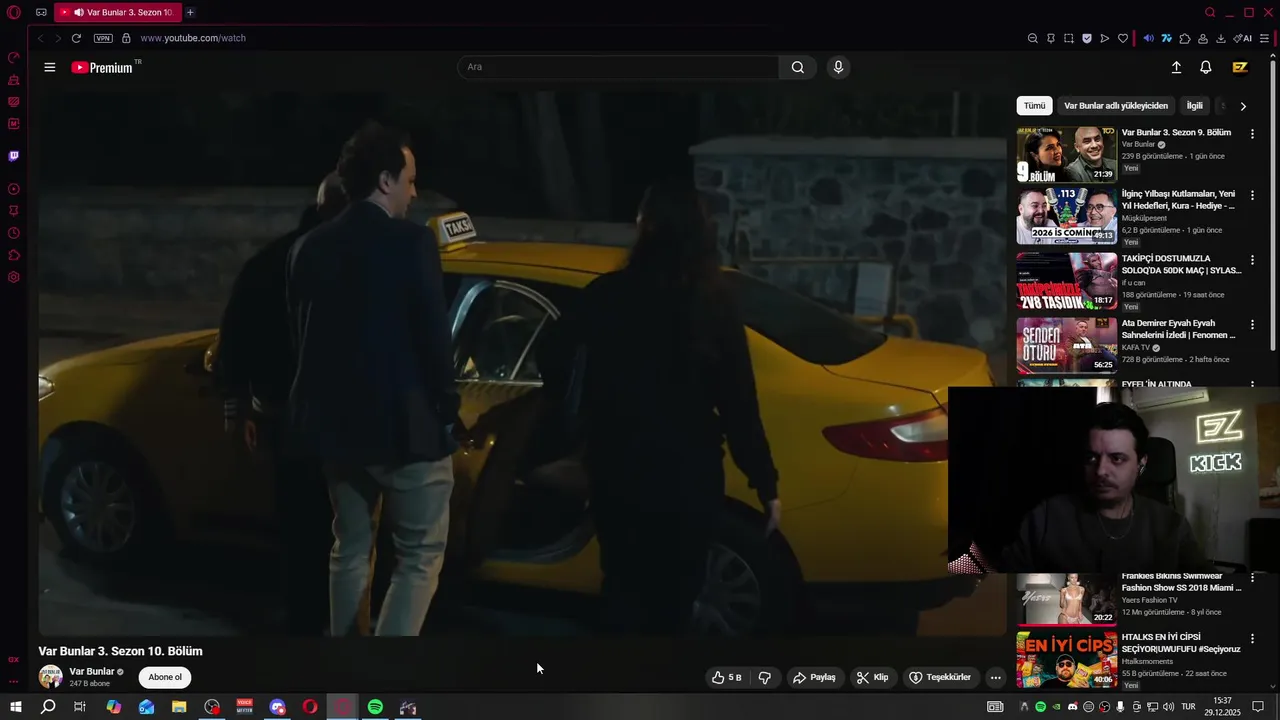Screen dimensions: 1280x720
Task: Select the İlgili filter chip
Action: (1194, 106)
